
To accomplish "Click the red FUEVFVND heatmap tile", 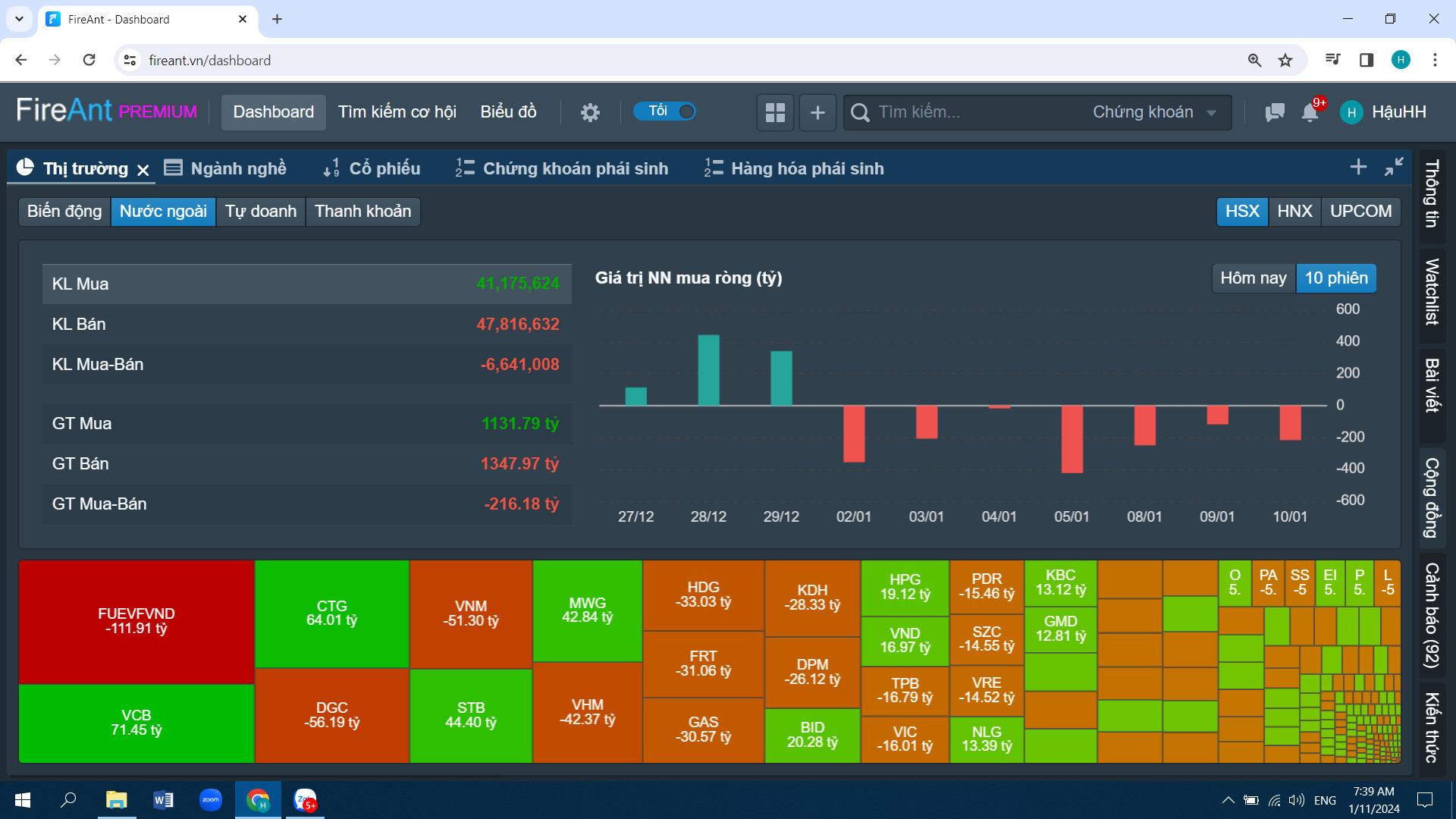I will click(136, 621).
